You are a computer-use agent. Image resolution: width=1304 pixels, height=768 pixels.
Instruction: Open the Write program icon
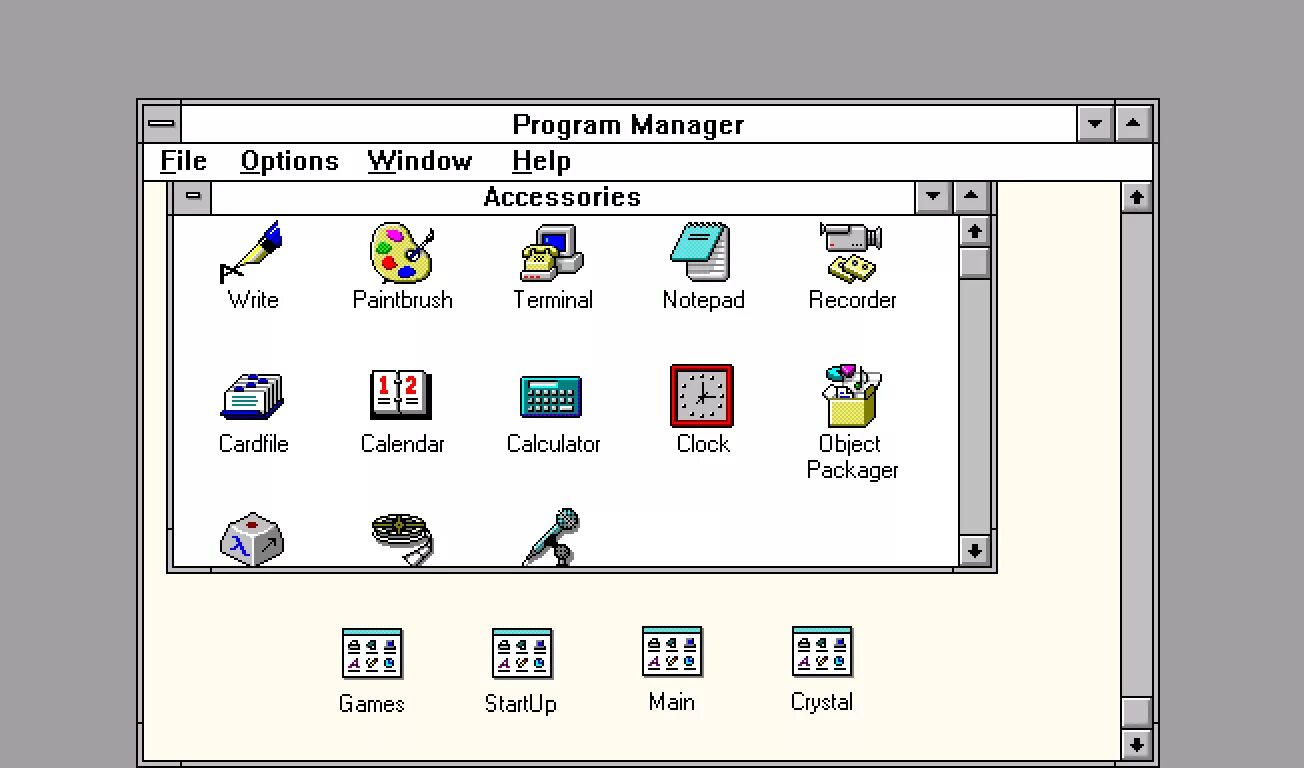click(252, 253)
